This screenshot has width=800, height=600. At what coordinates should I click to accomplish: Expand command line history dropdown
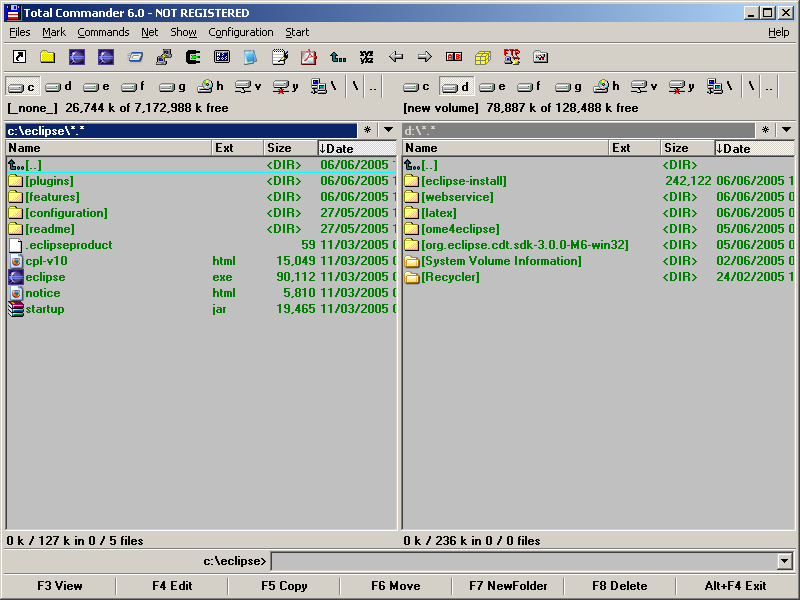785,561
